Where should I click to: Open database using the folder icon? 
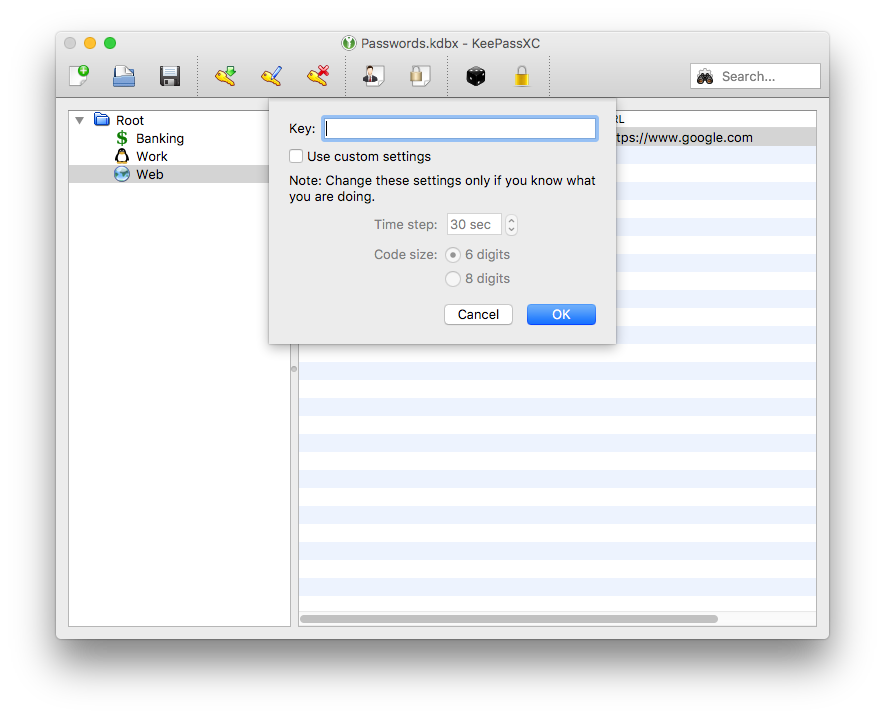pos(124,76)
